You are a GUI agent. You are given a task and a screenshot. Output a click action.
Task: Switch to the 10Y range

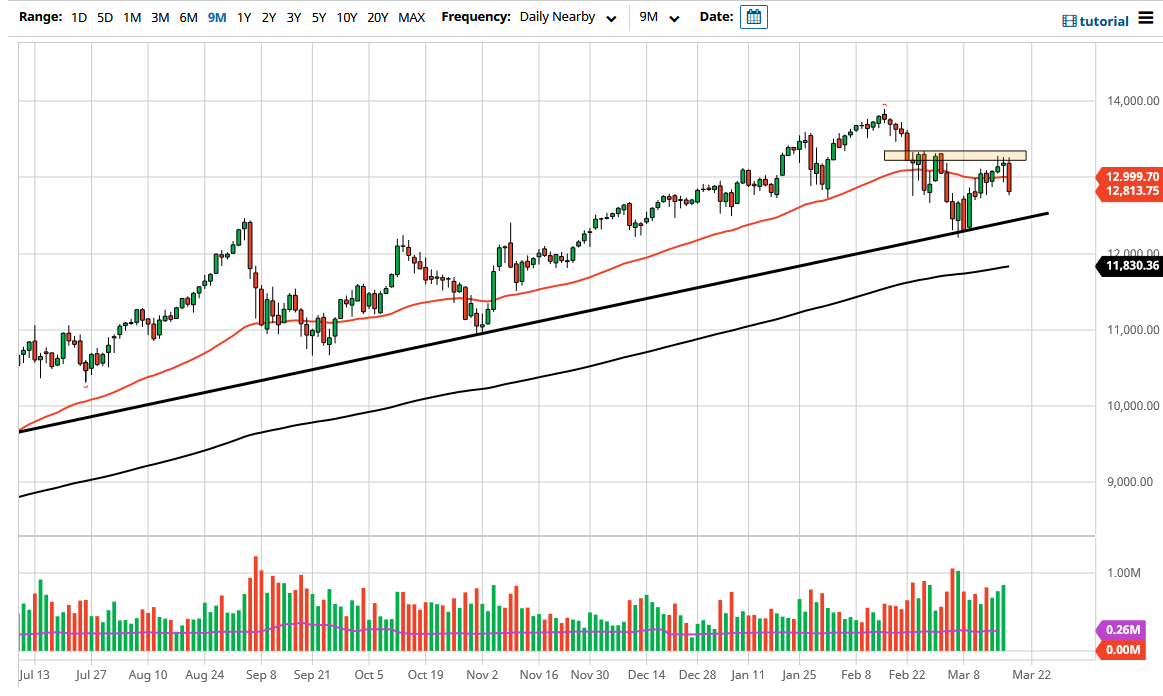[346, 17]
